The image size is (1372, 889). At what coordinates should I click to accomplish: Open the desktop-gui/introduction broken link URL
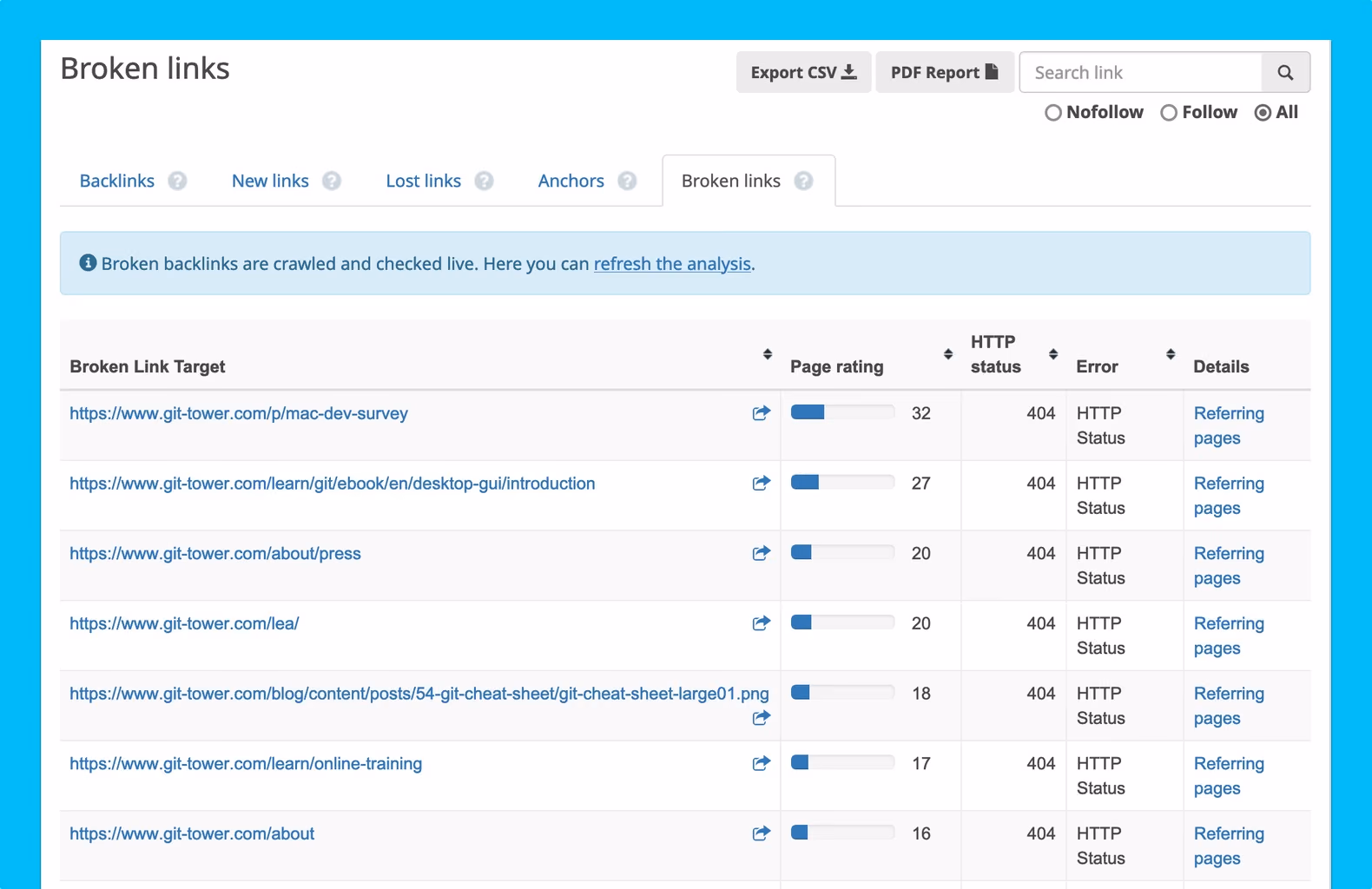coord(333,484)
